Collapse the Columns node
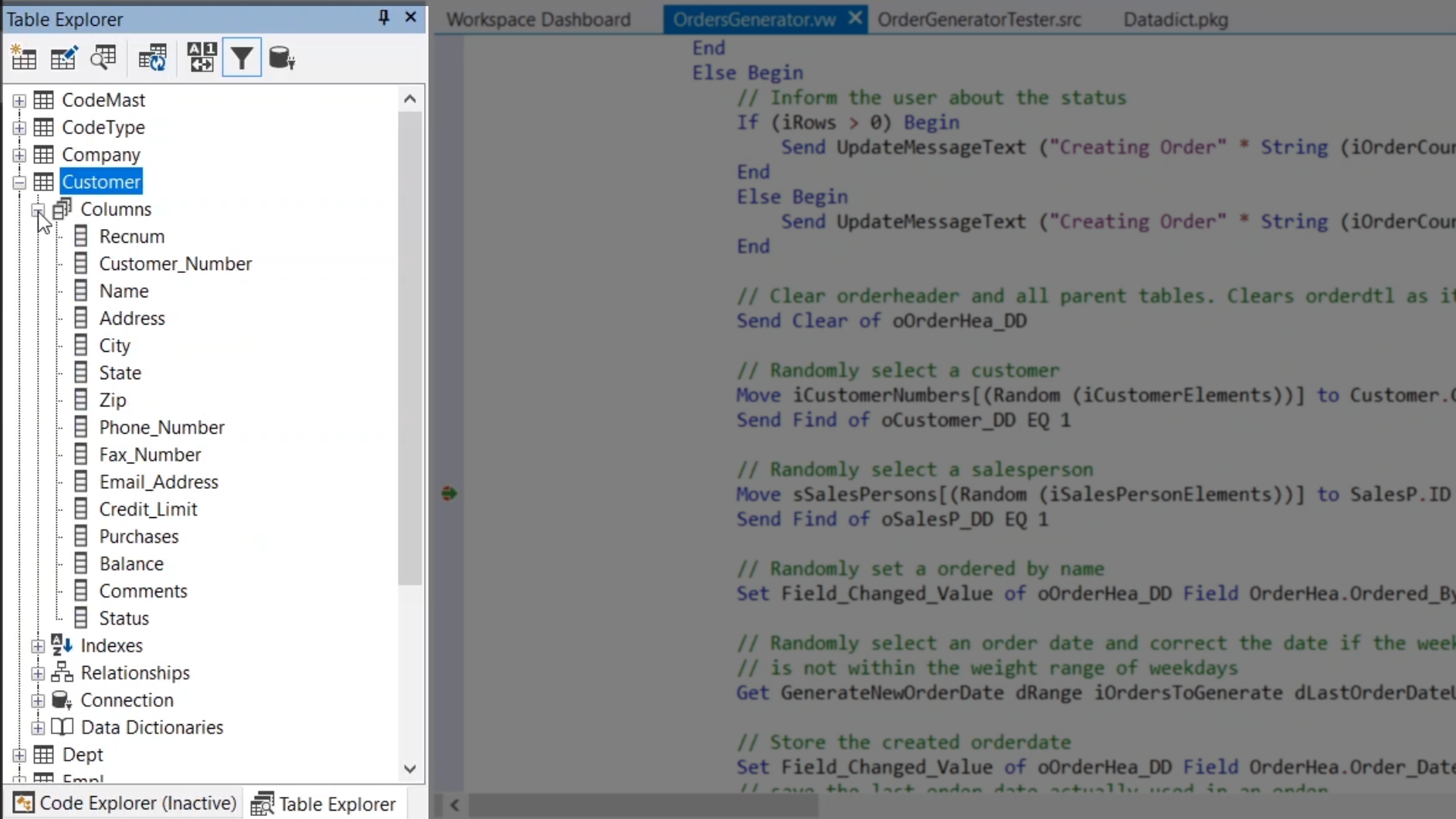 pos(37,210)
